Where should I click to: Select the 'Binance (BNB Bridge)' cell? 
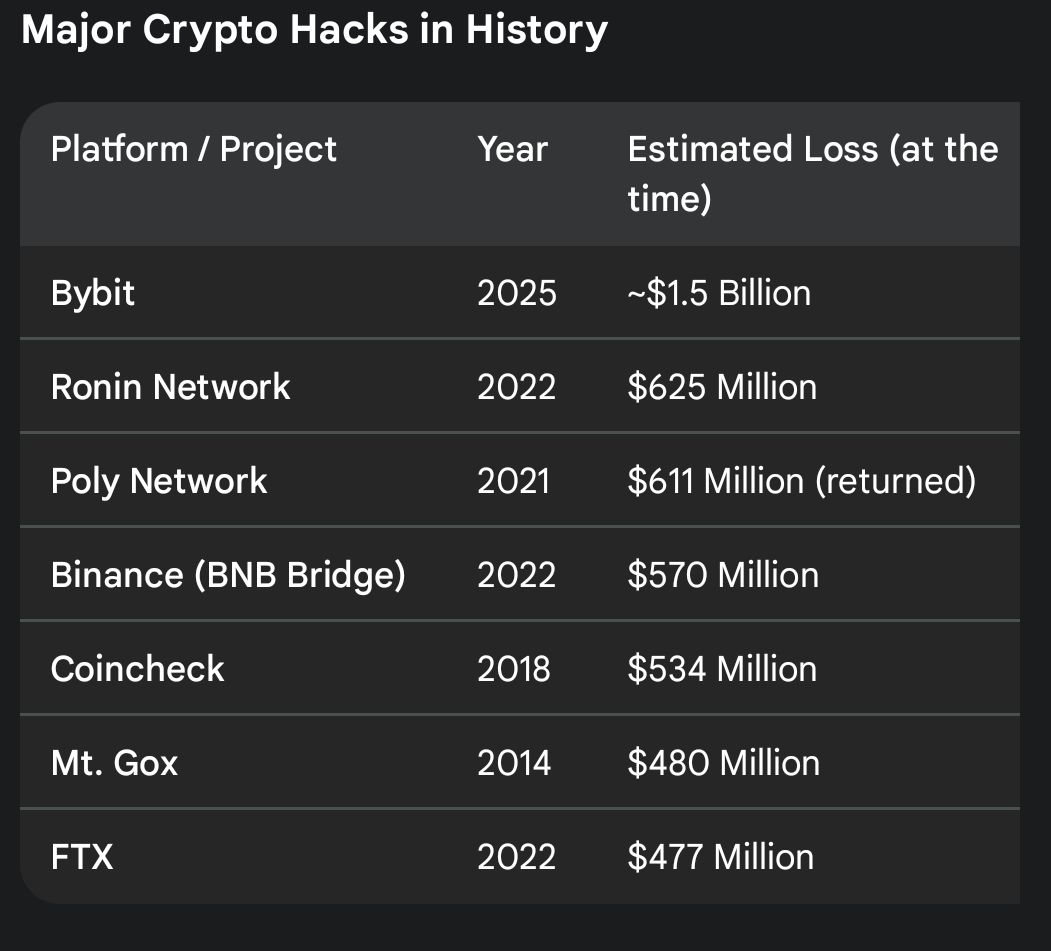tap(228, 576)
